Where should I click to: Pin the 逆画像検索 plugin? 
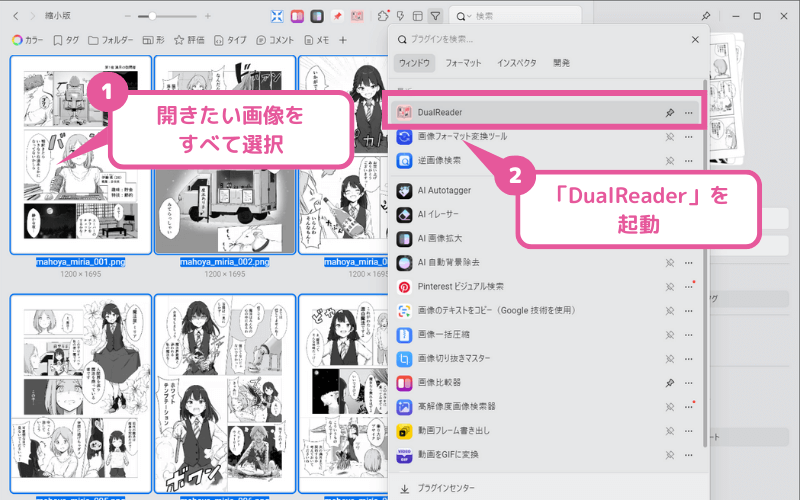click(670, 161)
